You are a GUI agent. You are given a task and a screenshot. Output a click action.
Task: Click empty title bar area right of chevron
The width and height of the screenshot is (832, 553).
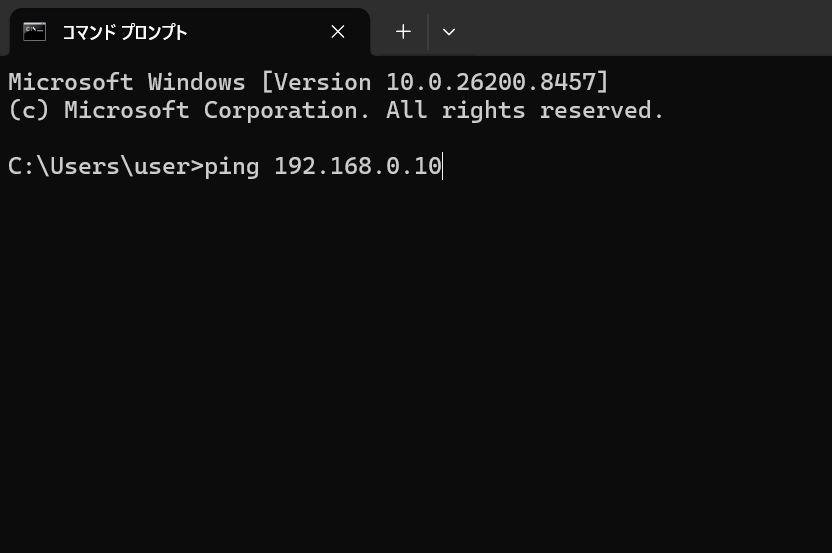tap(647, 28)
